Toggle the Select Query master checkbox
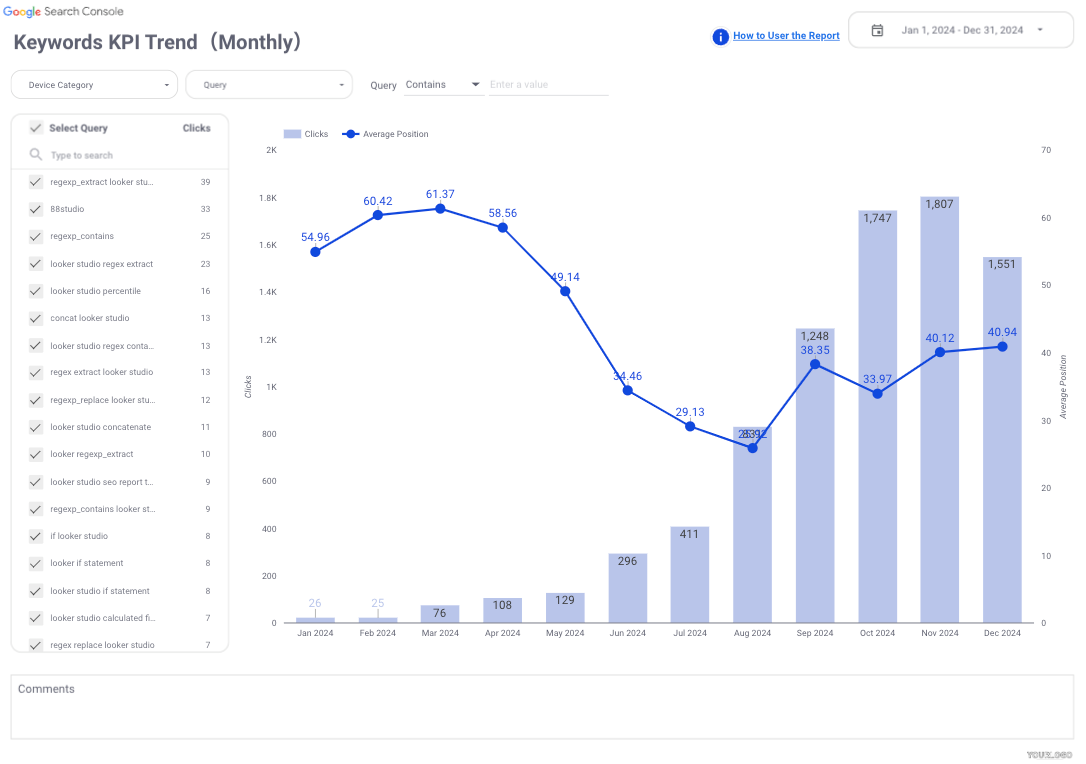The image size is (1086, 764). pyautogui.click(x=36, y=128)
